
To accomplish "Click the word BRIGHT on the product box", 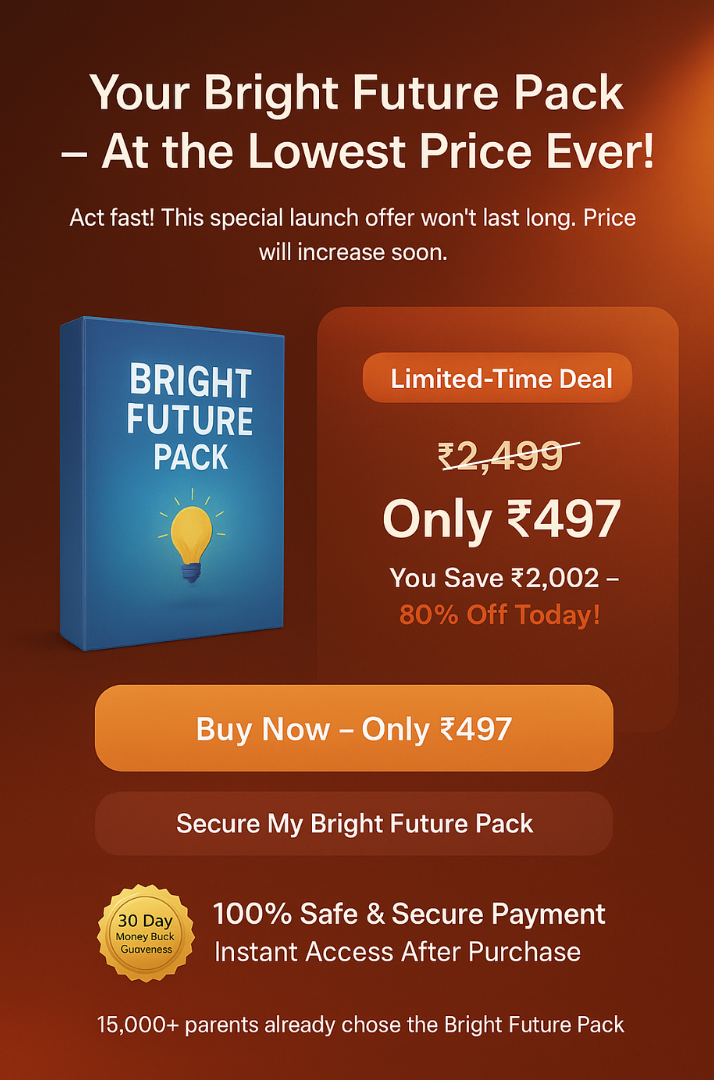I will [x=190, y=382].
